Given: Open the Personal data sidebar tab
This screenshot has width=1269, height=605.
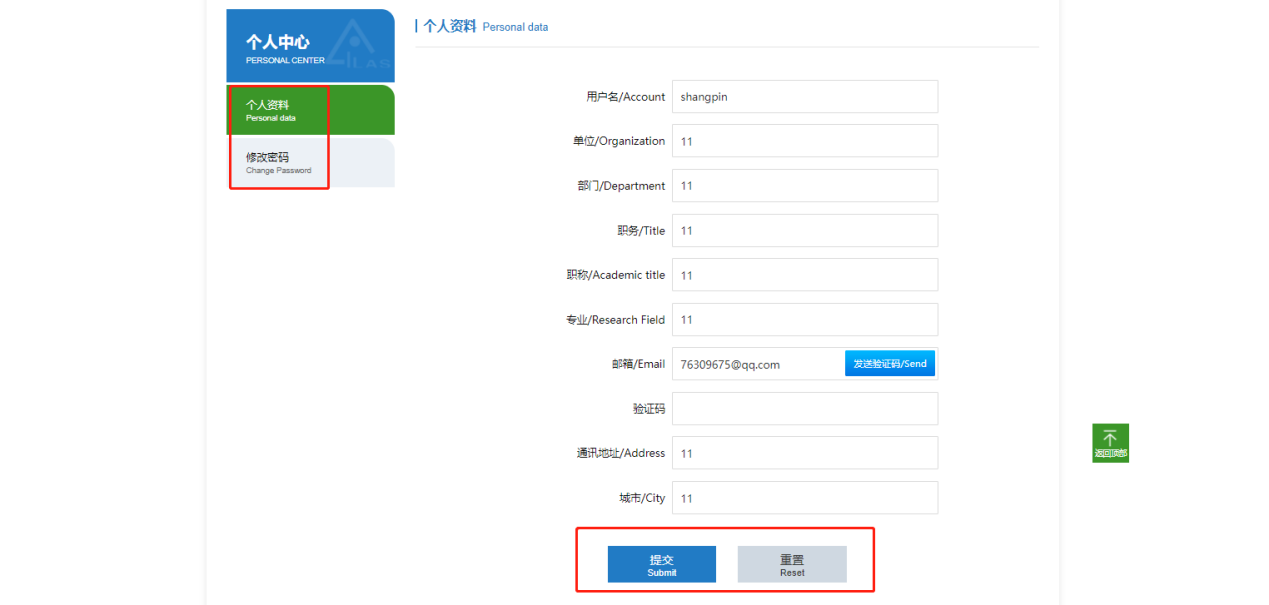Looking at the screenshot, I should click(x=310, y=110).
